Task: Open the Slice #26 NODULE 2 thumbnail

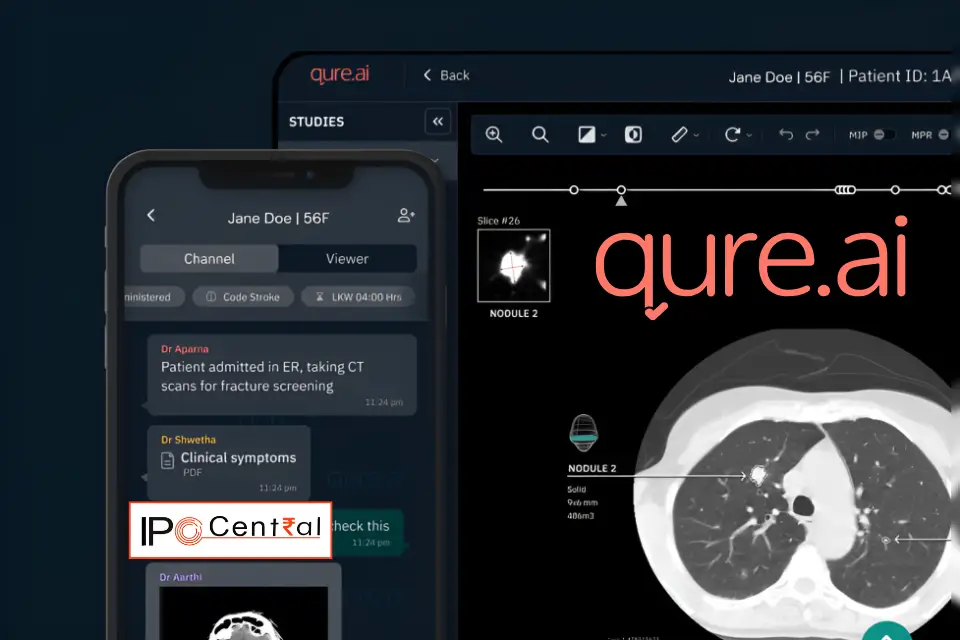Action: (513, 265)
